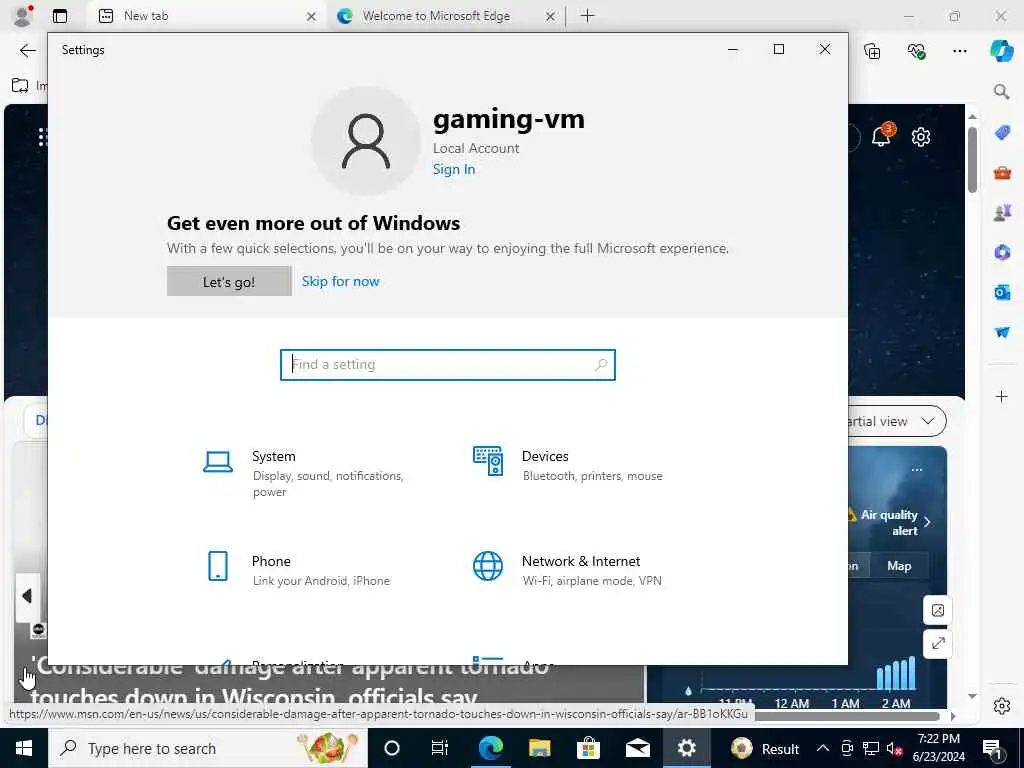1024x768 pixels.
Task: Open the MSN page settings gear
Action: 921,137
